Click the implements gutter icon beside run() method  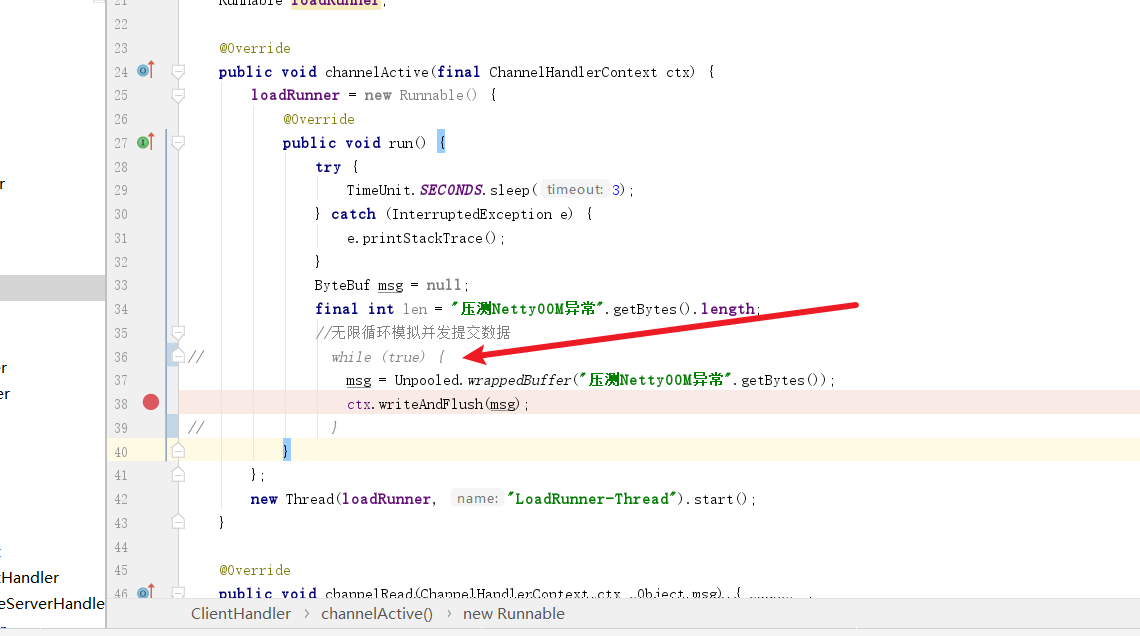[145, 142]
